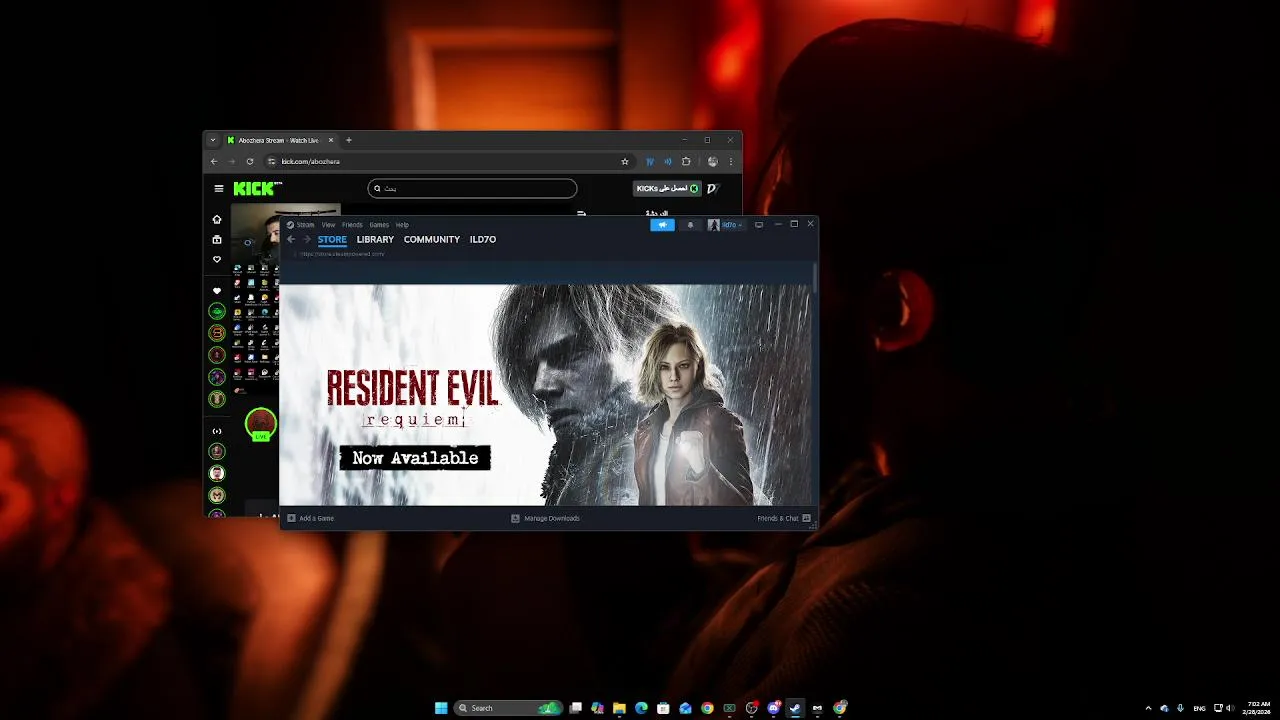Switch to the COMMUNITY tab in Steam
The height and width of the screenshot is (720, 1280).
point(432,240)
